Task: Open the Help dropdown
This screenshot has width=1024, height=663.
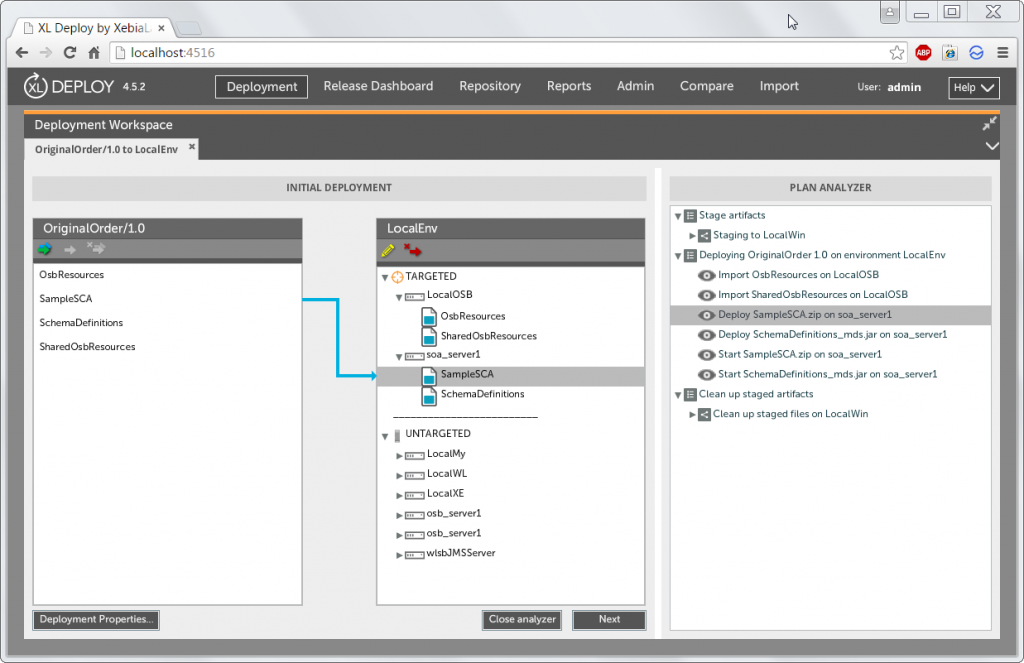Action: click(x=973, y=87)
